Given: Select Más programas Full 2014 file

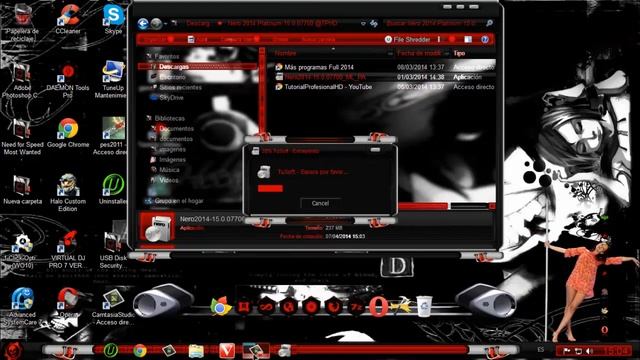Looking at the screenshot, I should point(319,67).
